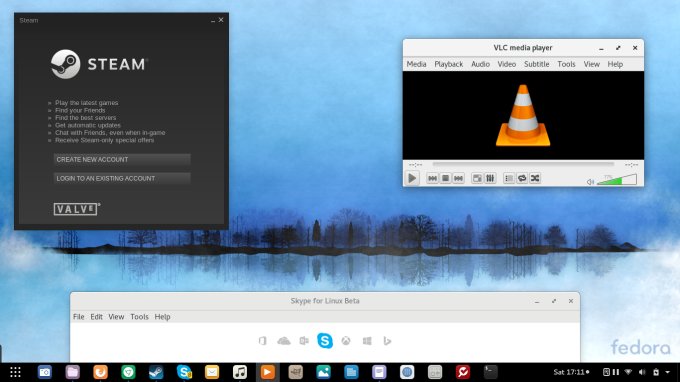Toggle fullscreen video in VLC
Image resolution: width=680 pixels, height=382 pixels.
click(x=477, y=178)
